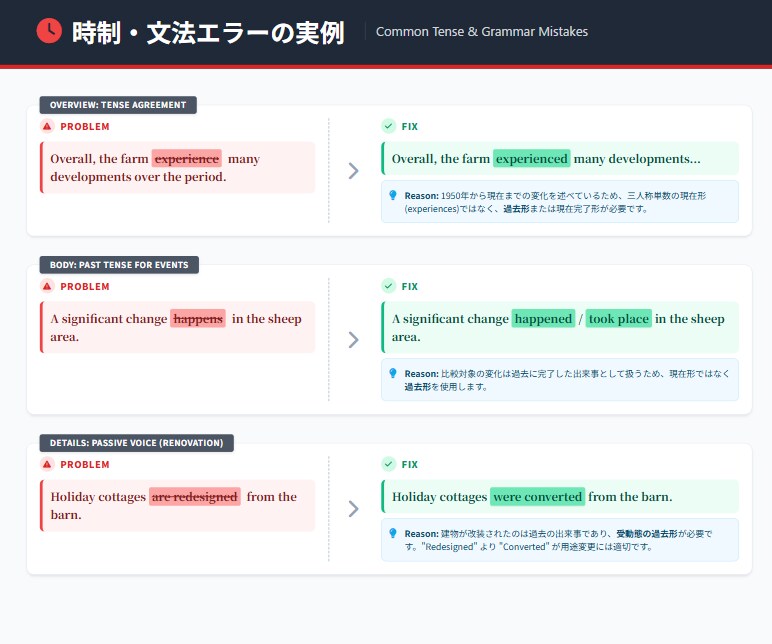Click 'from the barn.' in the green fix box

tap(630, 497)
